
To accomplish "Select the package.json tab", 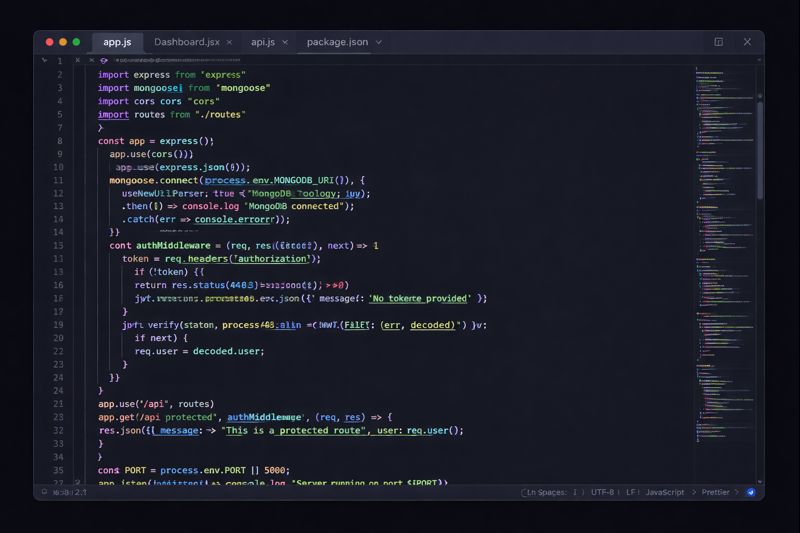I will (337, 42).
